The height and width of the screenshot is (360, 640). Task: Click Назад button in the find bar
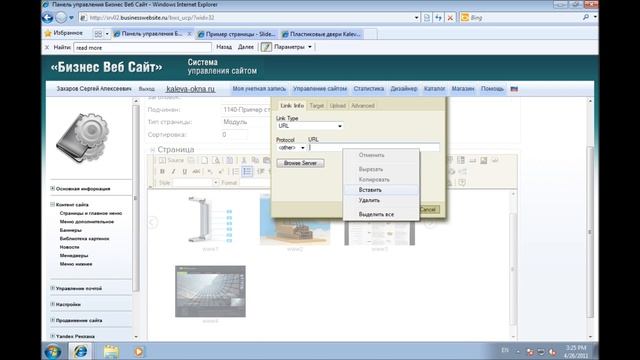(224, 47)
